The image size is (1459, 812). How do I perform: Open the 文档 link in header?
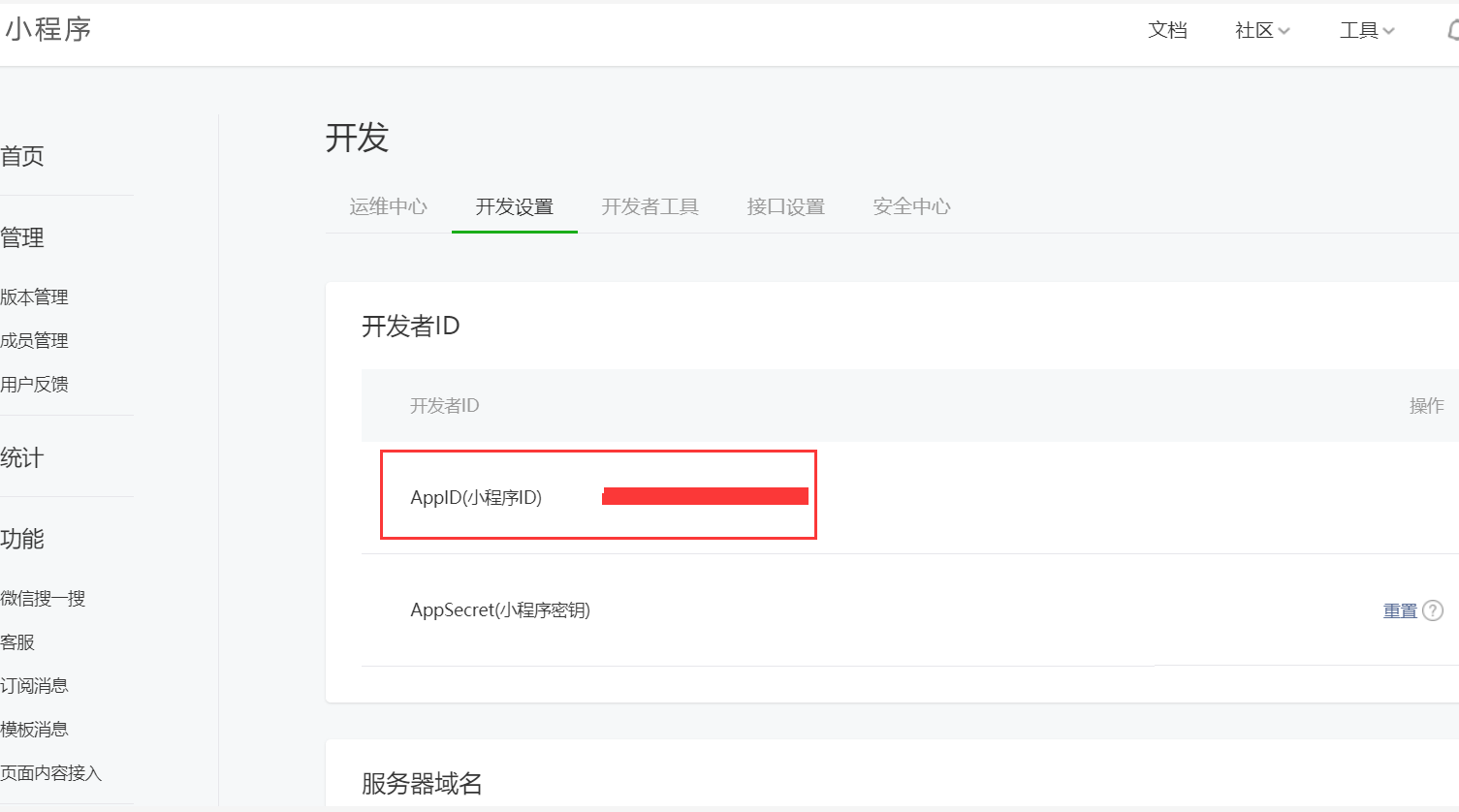(1167, 30)
